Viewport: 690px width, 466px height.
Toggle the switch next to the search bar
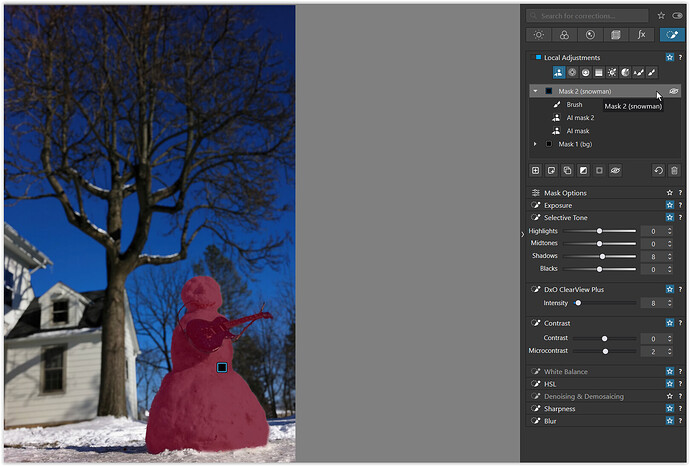(677, 16)
